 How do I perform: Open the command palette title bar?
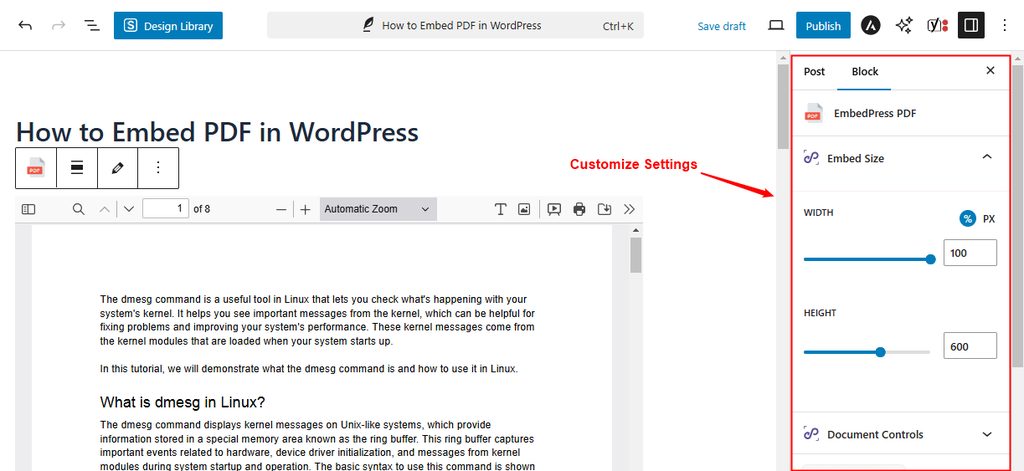(455, 25)
